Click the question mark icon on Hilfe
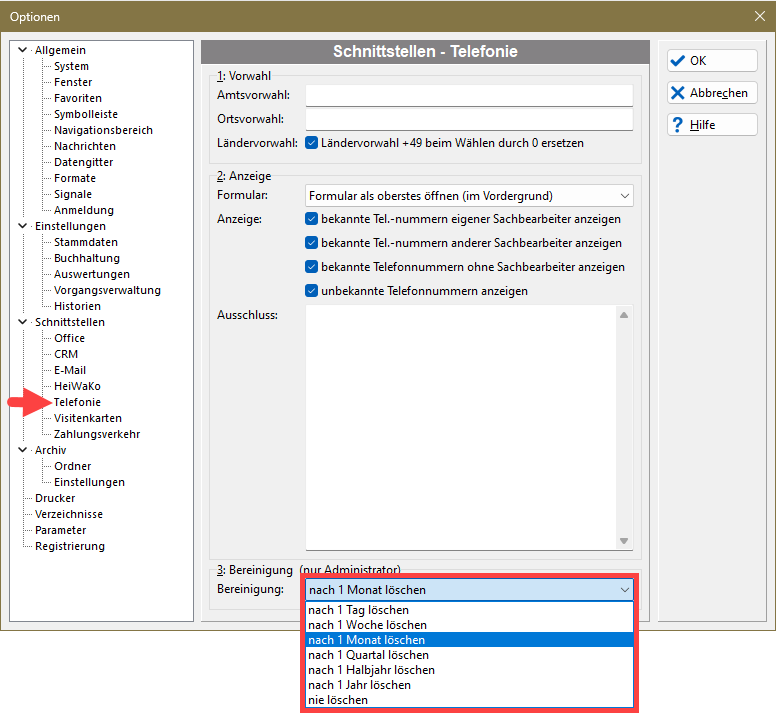The width and height of the screenshot is (776, 713). click(x=678, y=125)
